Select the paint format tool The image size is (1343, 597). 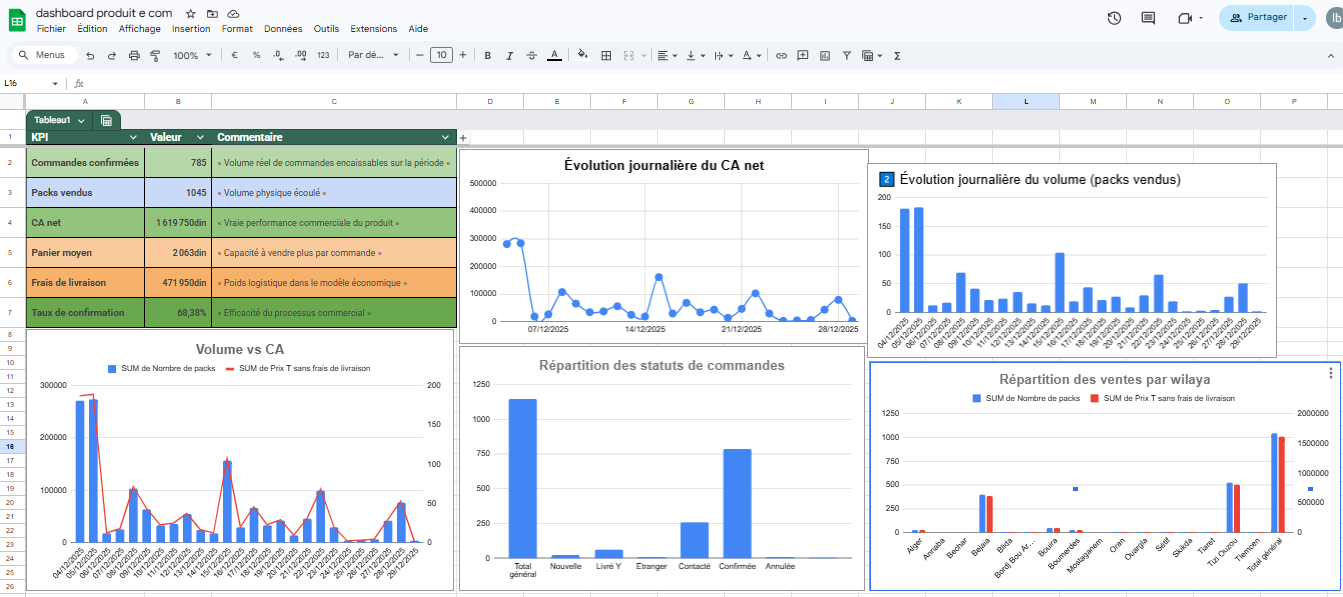pyautogui.click(x=154, y=56)
